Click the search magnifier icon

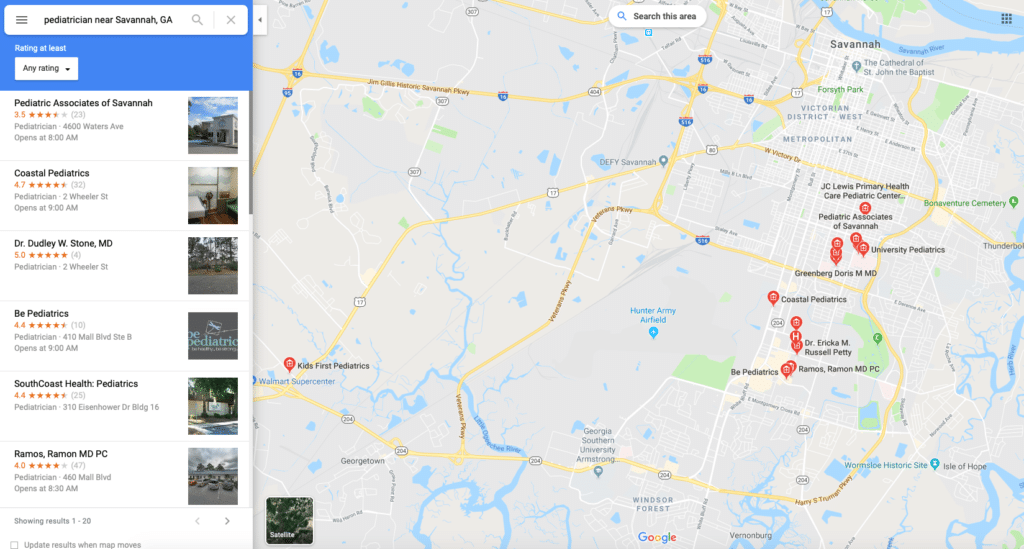[197, 20]
